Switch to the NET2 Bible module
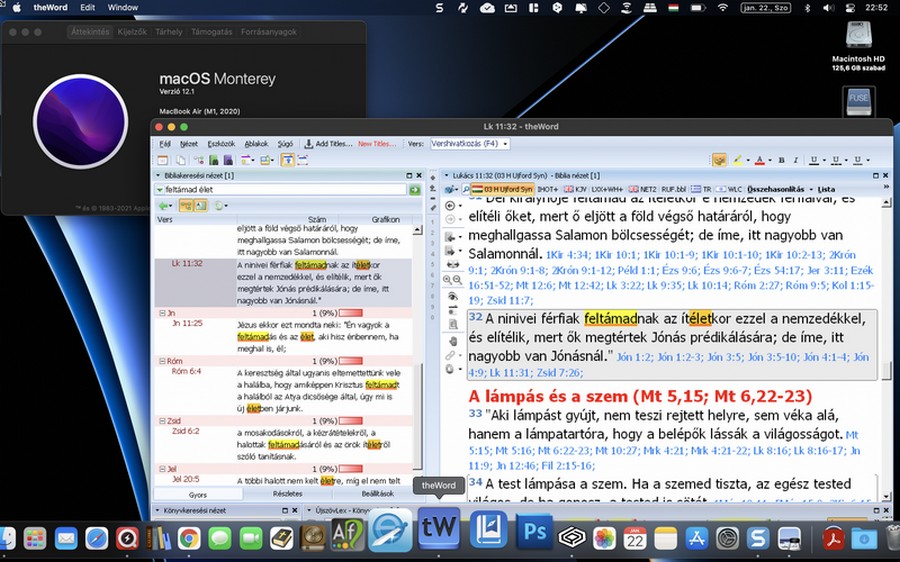Image resolution: width=900 pixels, height=562 pixels. (642, 189)
